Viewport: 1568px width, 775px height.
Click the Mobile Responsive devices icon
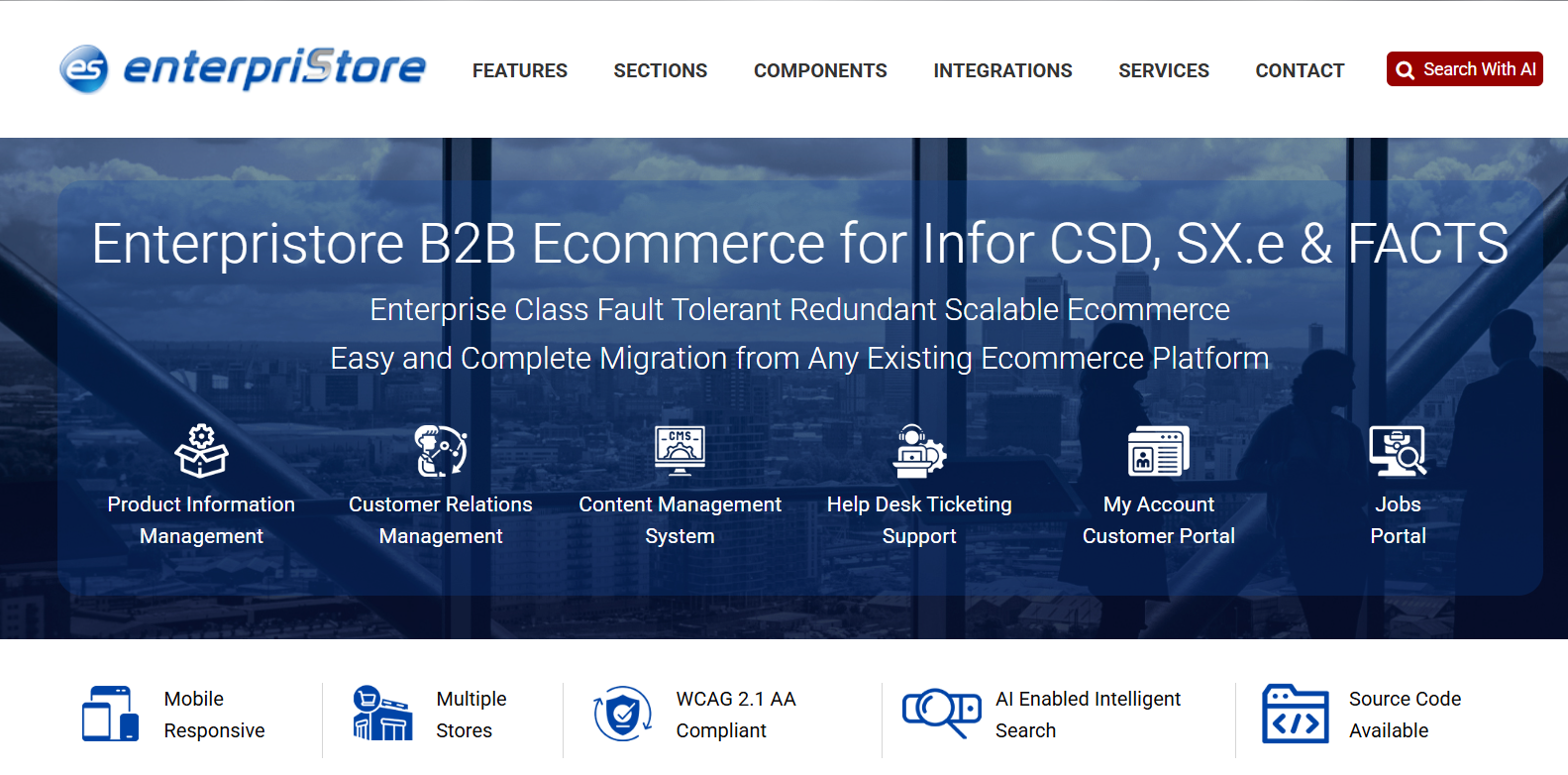(x=110, y=714)
